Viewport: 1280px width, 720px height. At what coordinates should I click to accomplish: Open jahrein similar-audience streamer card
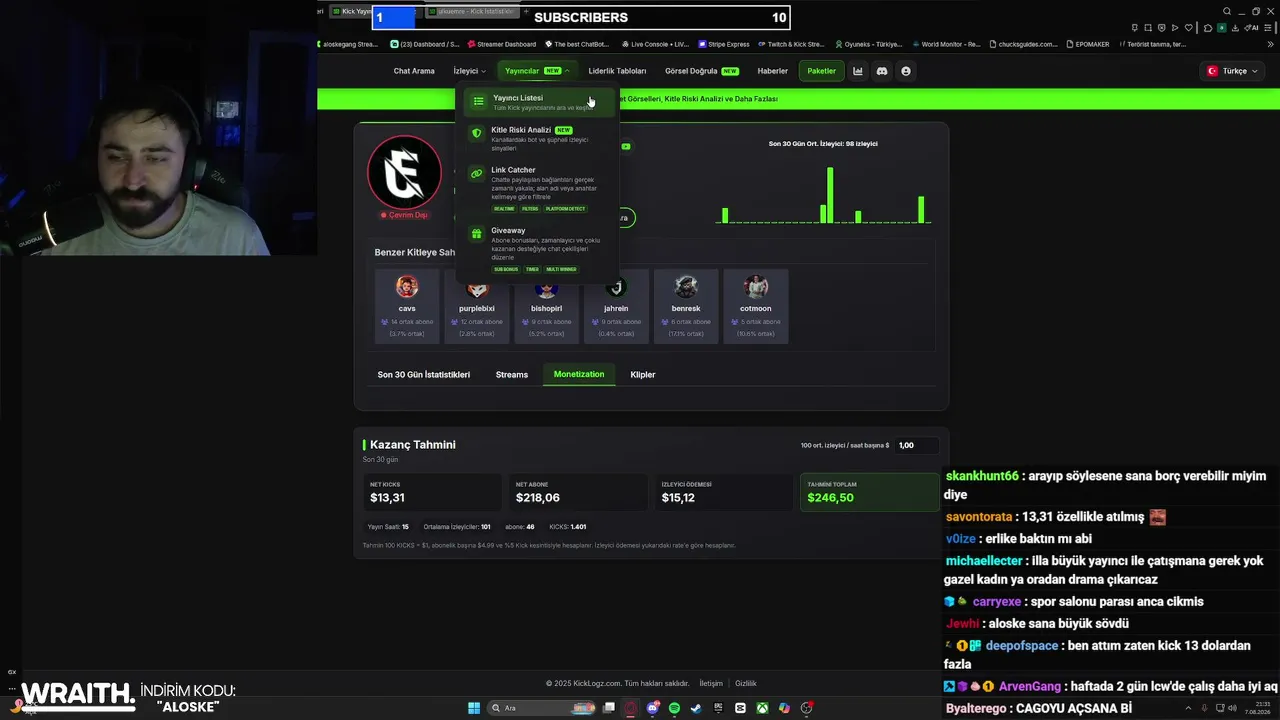pyautogui.click(x=616, y=306)
